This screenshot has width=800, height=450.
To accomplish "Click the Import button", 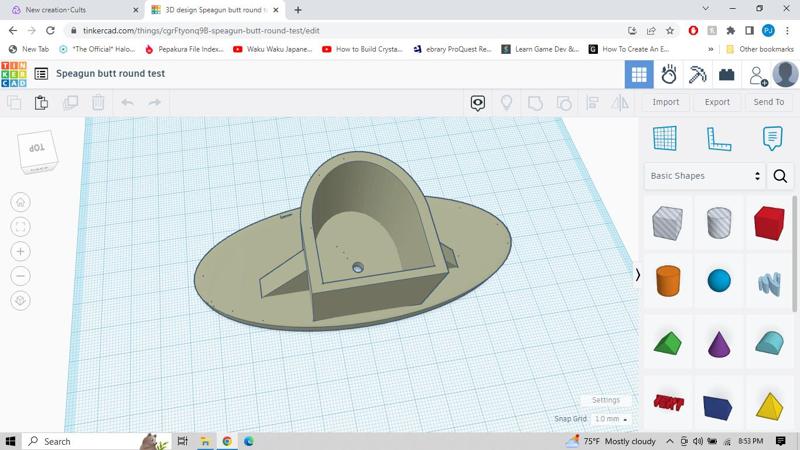I will pos(665,102).
